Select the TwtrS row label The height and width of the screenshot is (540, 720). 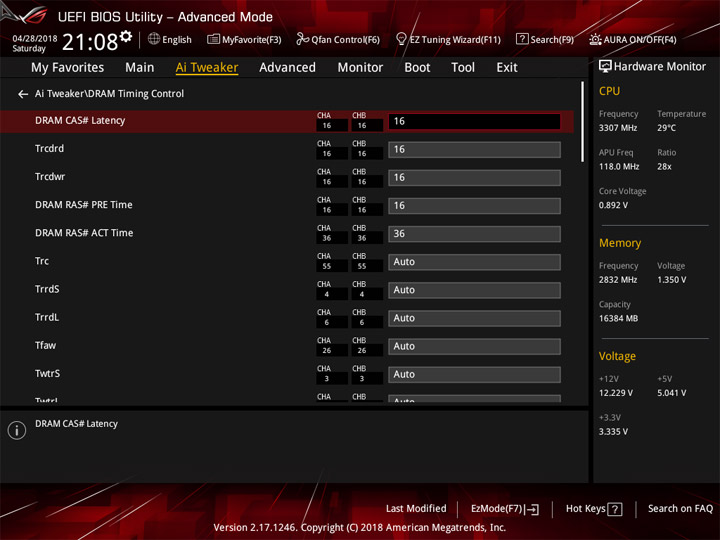(x=47, y=374)
